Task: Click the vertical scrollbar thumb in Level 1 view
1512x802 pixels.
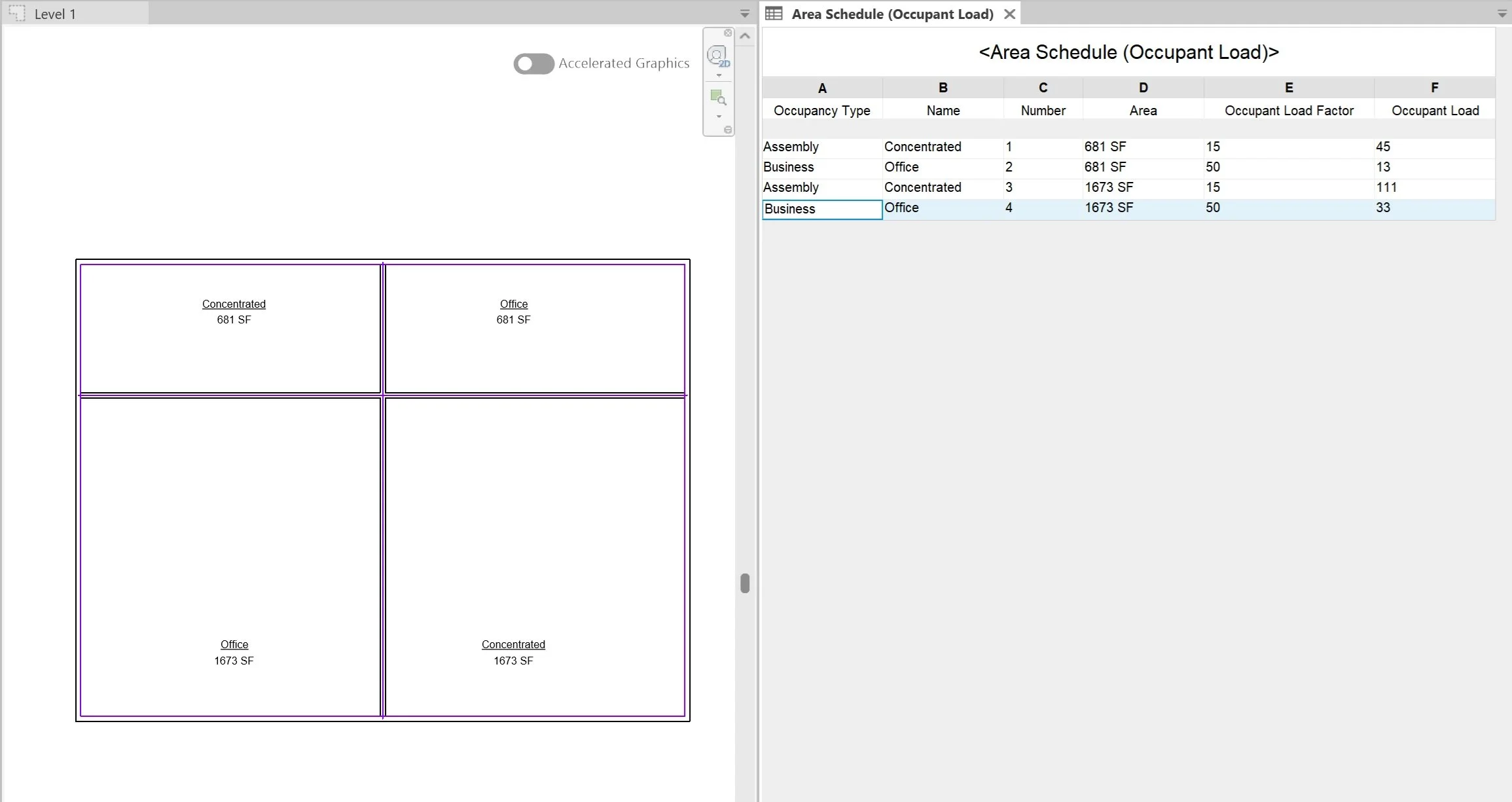Action: pyautogui.click(x=745, y=583)
